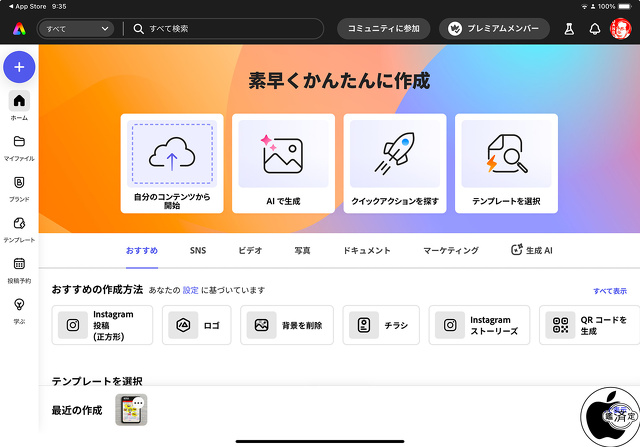The width and height of the screenshot is (640, 447).
Task: Open the プレミアムメンバー button
Action: 494,29
